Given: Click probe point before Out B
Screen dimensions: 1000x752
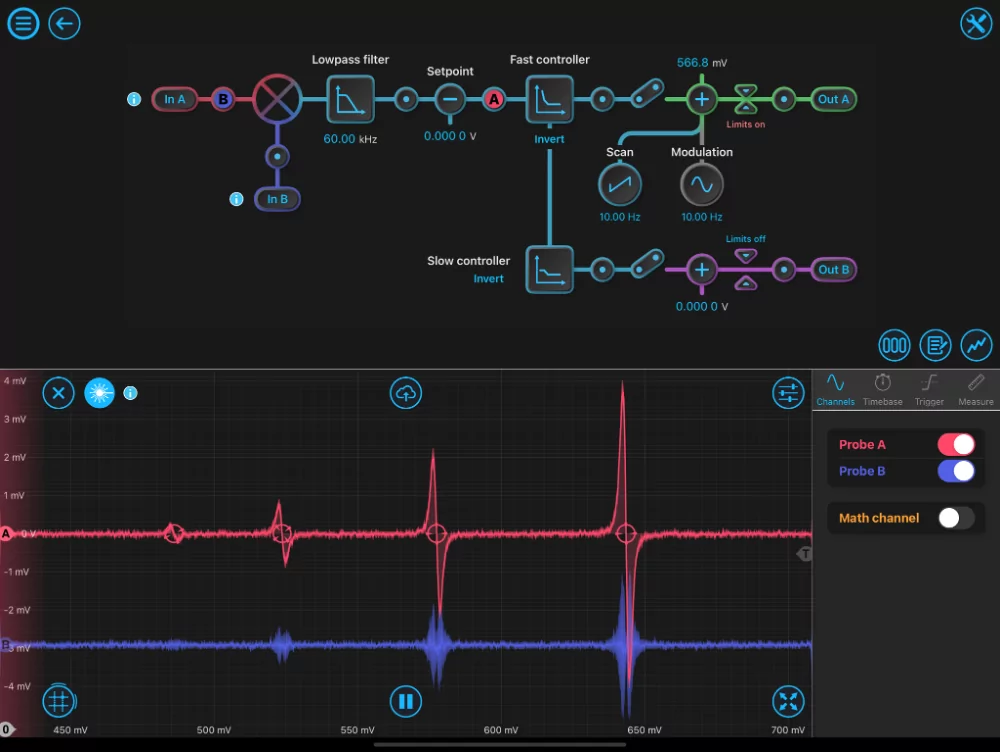Looking at the screenshot, I should [784, 269].
